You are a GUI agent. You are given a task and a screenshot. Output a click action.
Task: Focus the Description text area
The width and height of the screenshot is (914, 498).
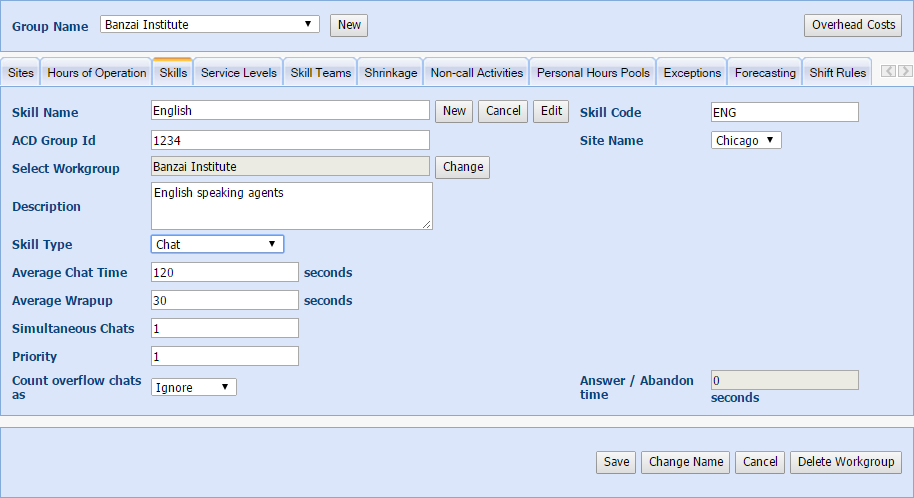click(291, 206)
